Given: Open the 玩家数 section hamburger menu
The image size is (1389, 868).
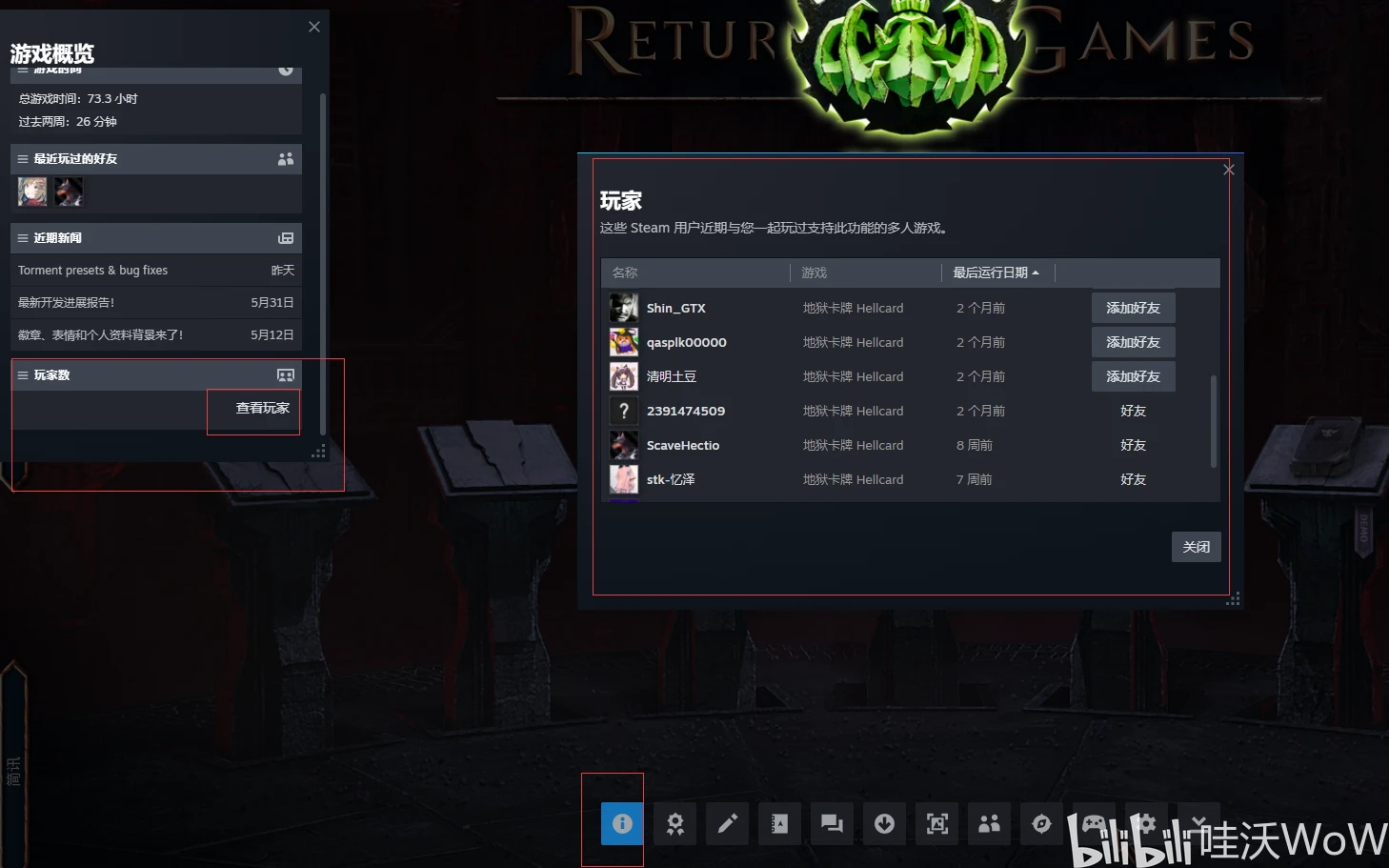Looking at the screenshot, I should [x=23, y=375].
